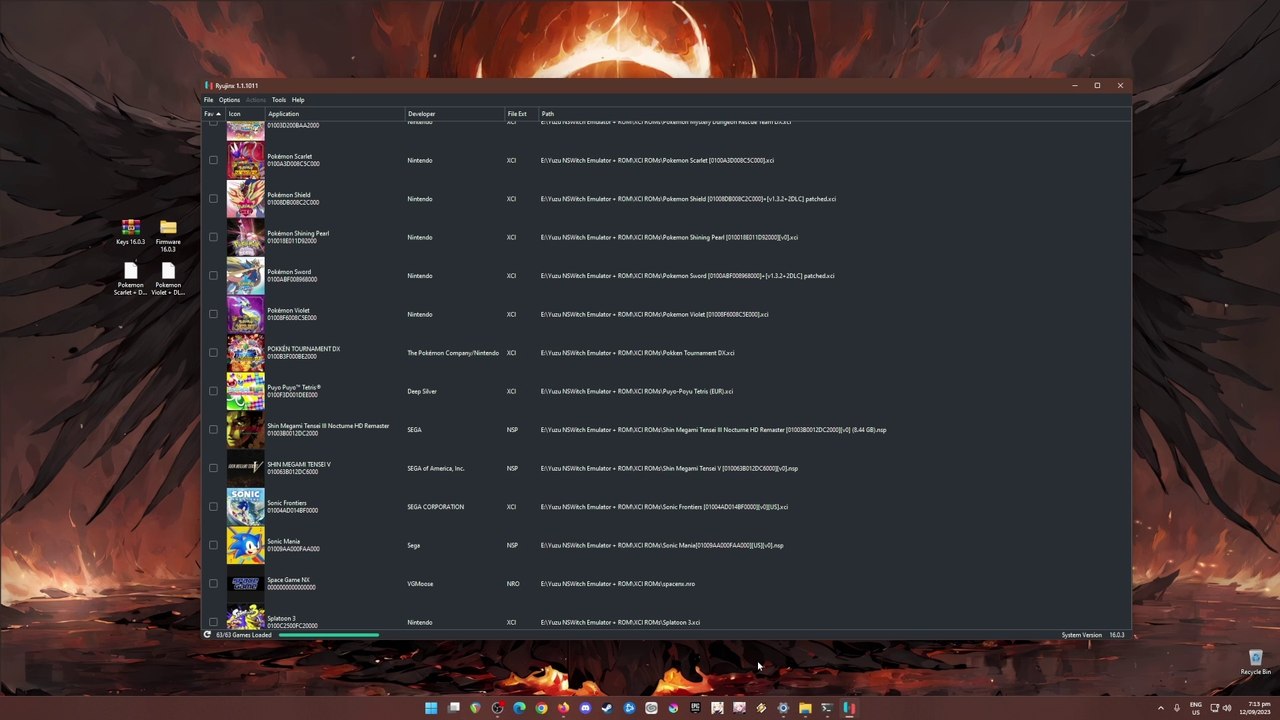Mark Pokémon Shield as favorite

point(213,199)
